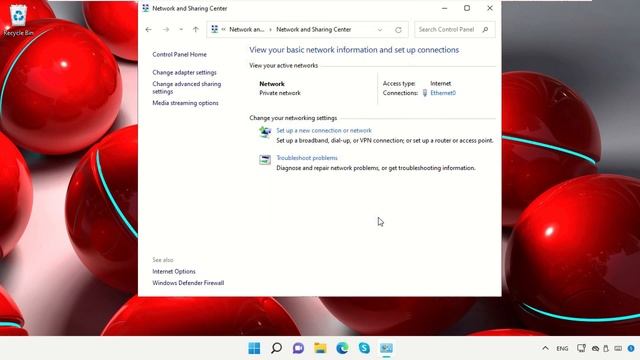
Task: Click the Forward navigation arrow
Action: point(166,29)
